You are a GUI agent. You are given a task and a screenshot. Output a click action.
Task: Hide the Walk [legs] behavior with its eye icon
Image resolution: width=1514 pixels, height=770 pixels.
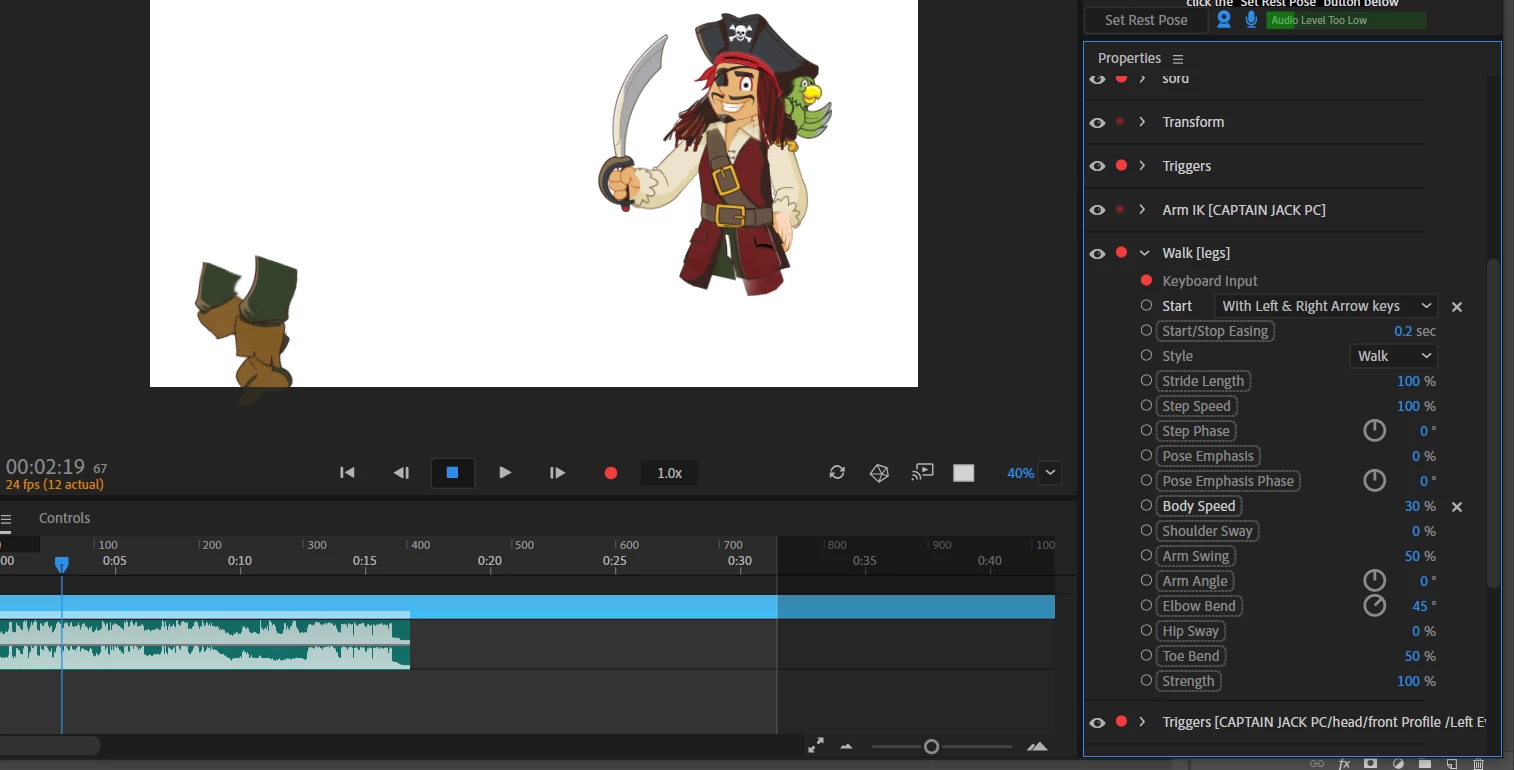(x=1097, y=253)
